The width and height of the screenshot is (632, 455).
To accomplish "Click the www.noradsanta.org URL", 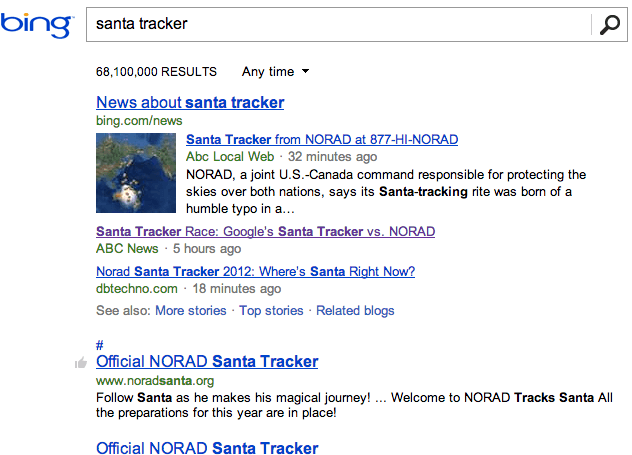I will pos(155,380).
